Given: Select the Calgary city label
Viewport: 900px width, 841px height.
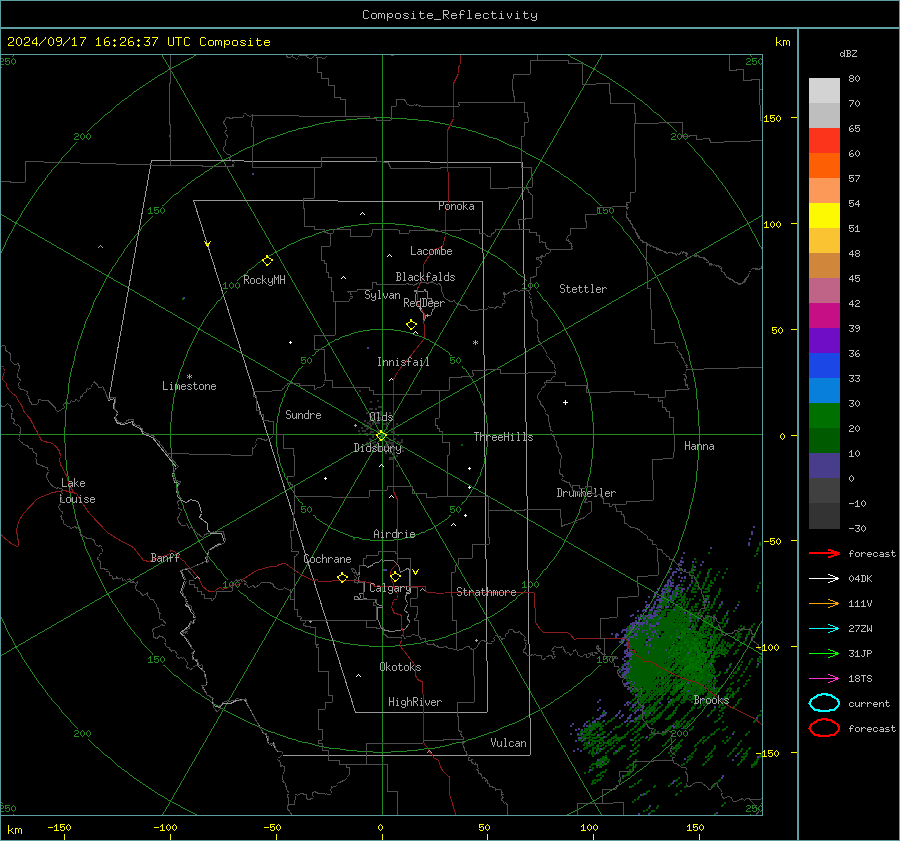Looking at the screenshot, I should click(x=390, y=588).
